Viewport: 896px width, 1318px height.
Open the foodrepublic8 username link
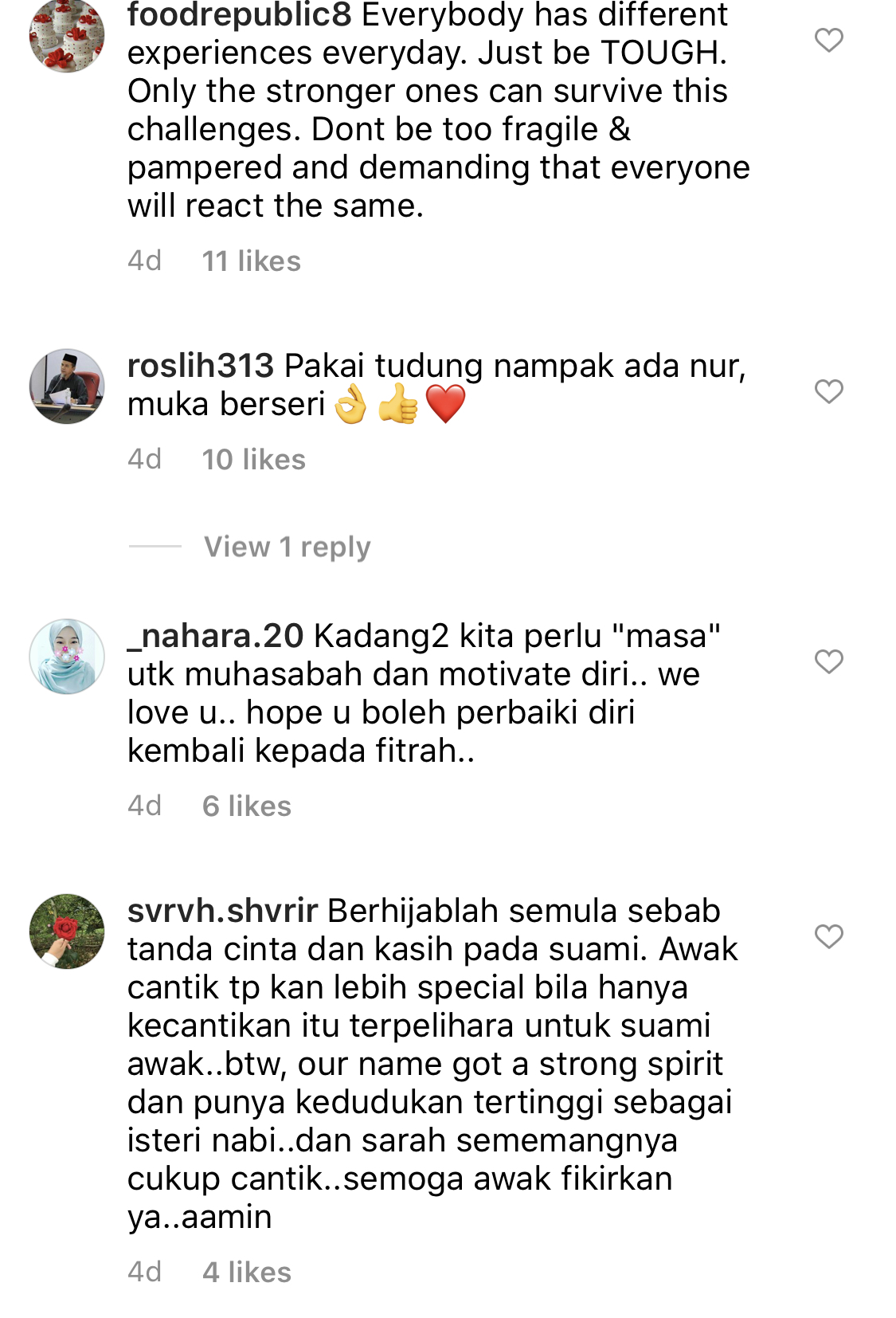click(x=239, y=15)
